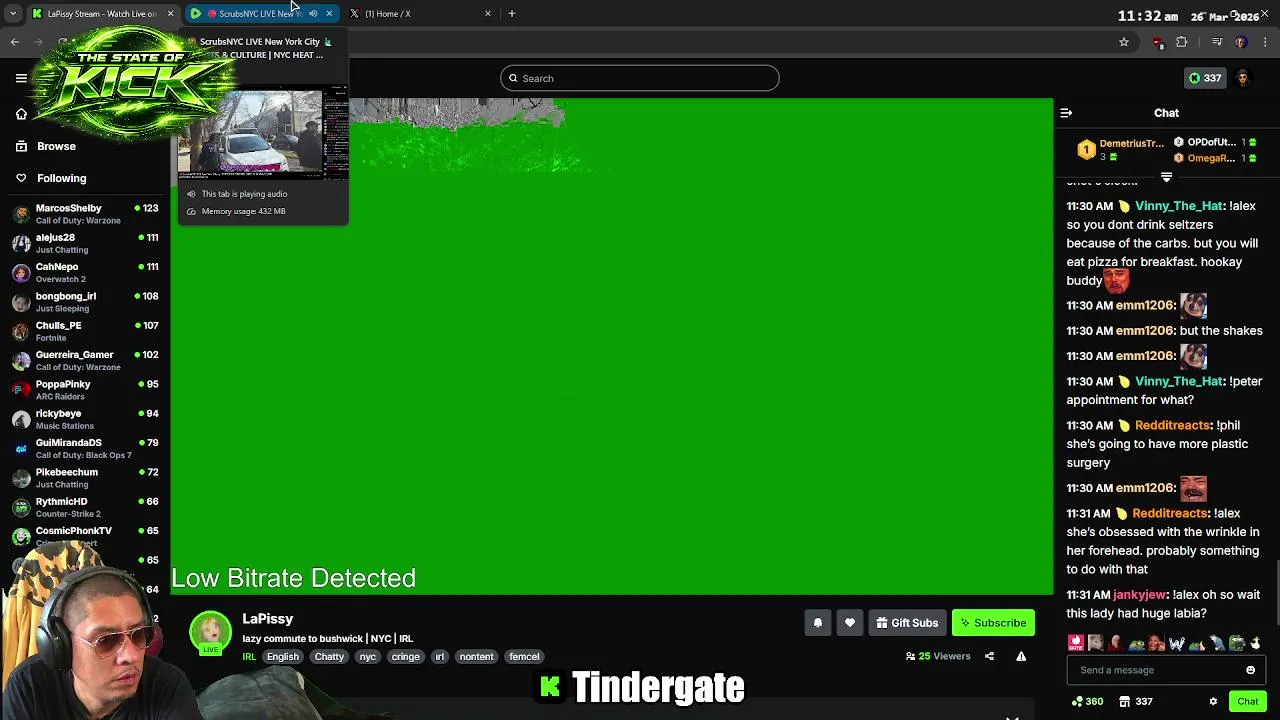Open the Kick hamburger sidebar menu

coord(21,78)
